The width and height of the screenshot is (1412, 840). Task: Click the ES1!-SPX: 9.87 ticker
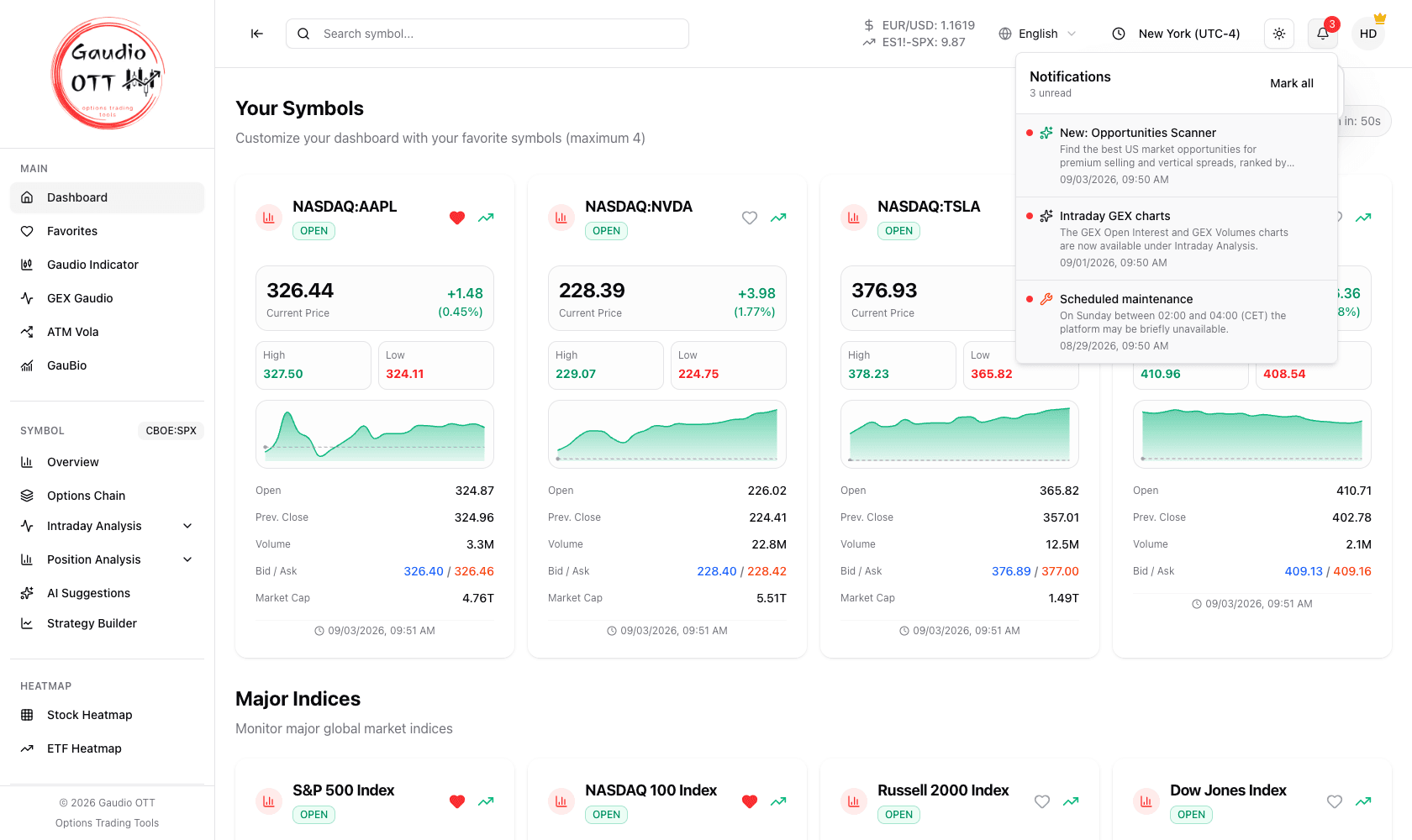[x=914, y=42]
